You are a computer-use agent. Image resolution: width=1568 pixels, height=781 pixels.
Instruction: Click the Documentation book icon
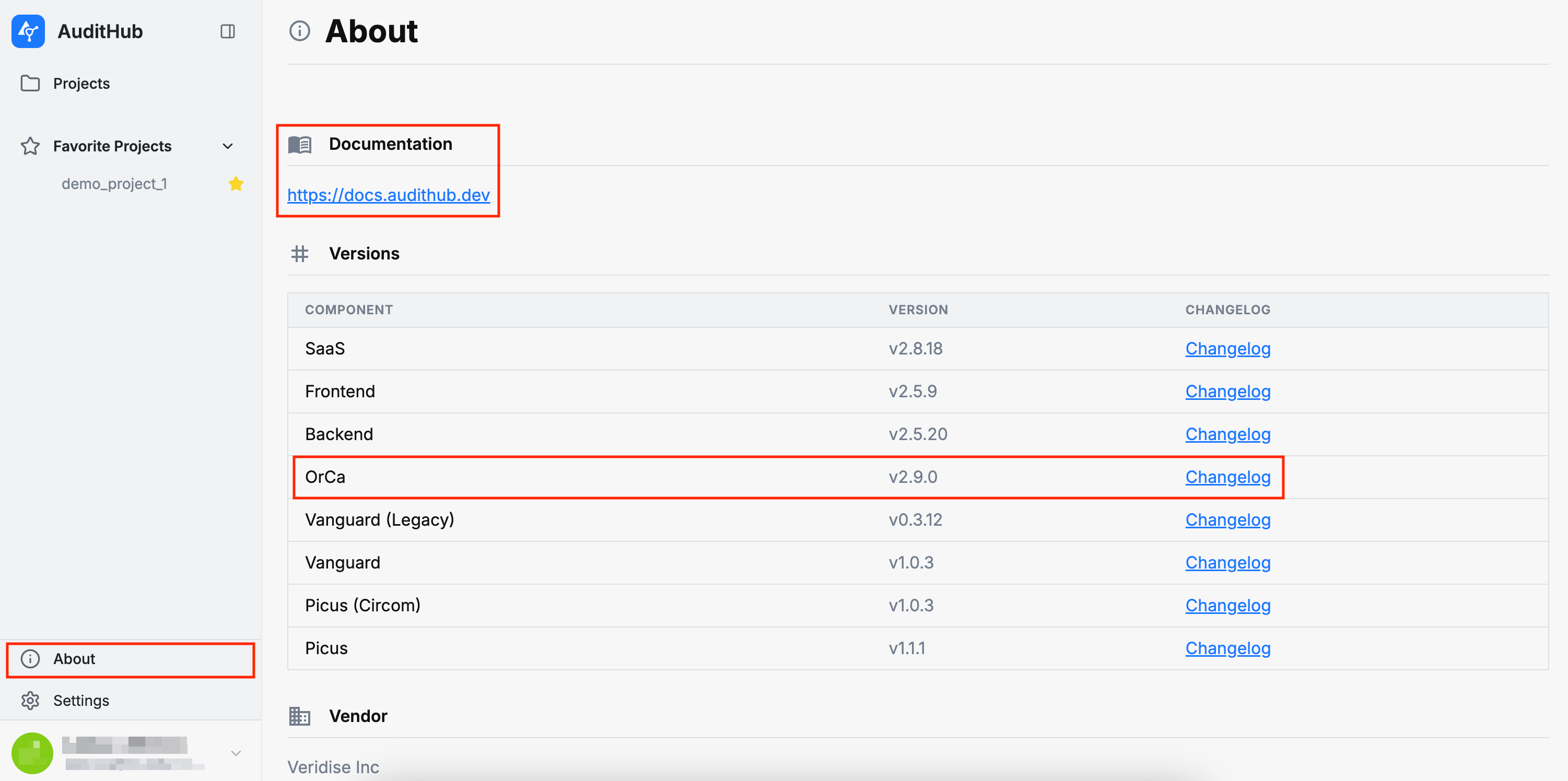click(x=299, y=144)
